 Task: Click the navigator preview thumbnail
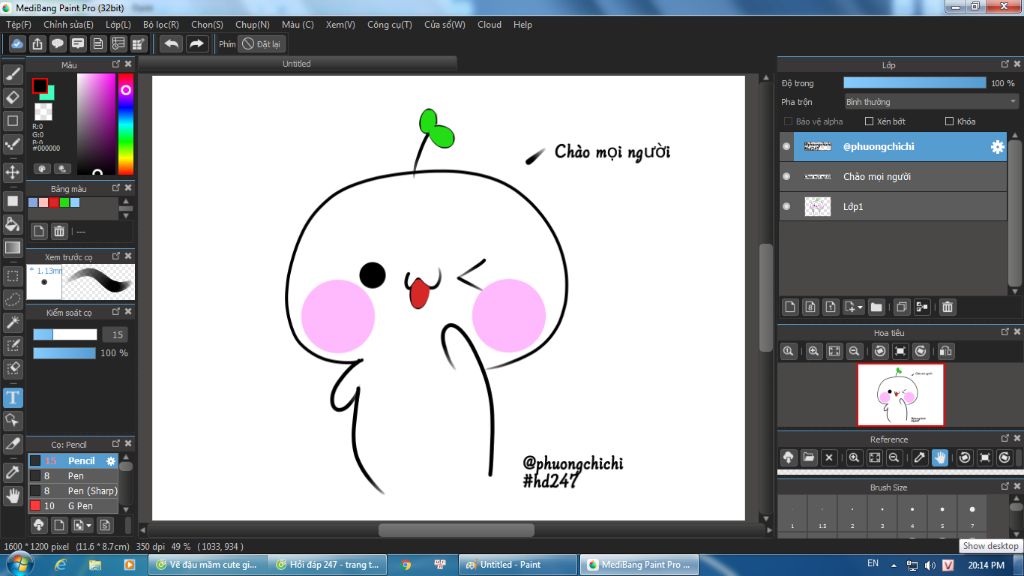tap(901, 395)
